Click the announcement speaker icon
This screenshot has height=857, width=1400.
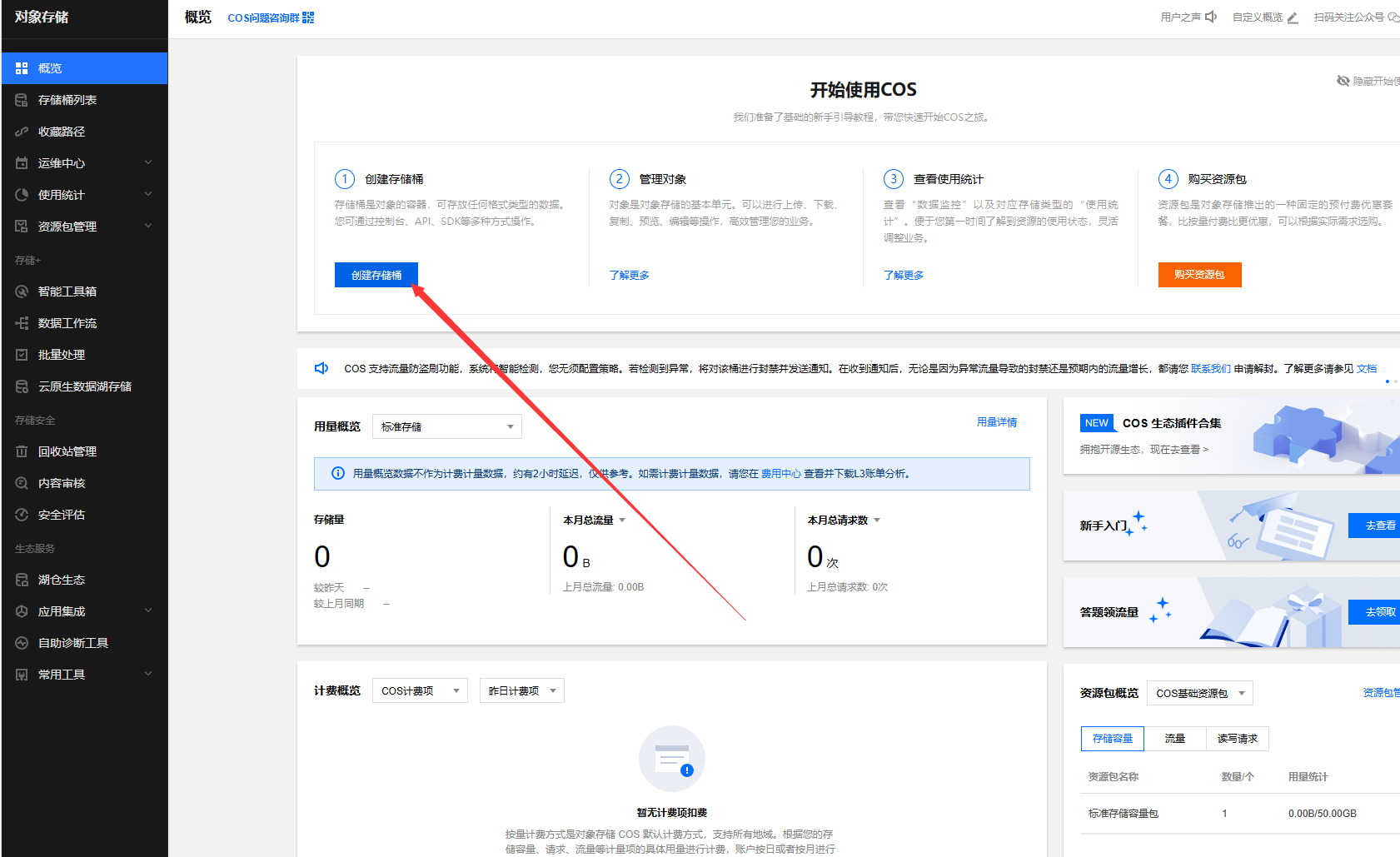point(321,368)
